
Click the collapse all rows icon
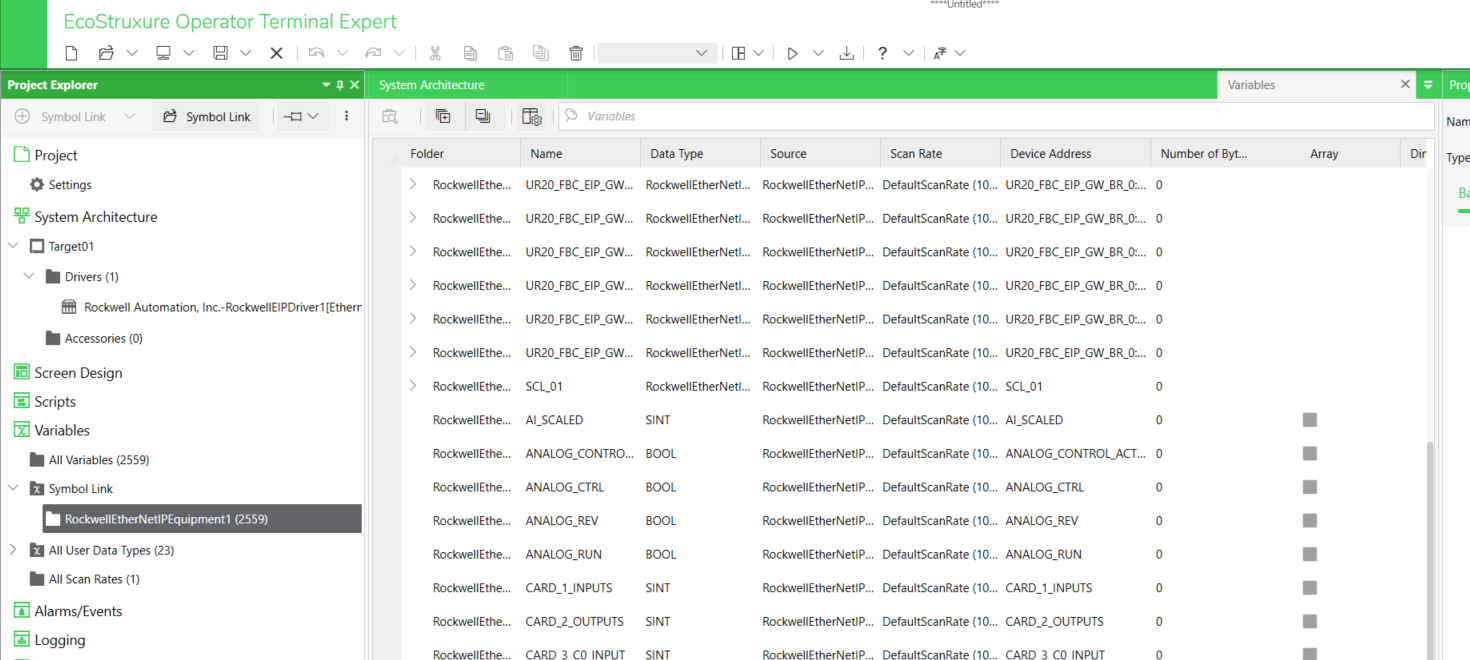(483, 116)
